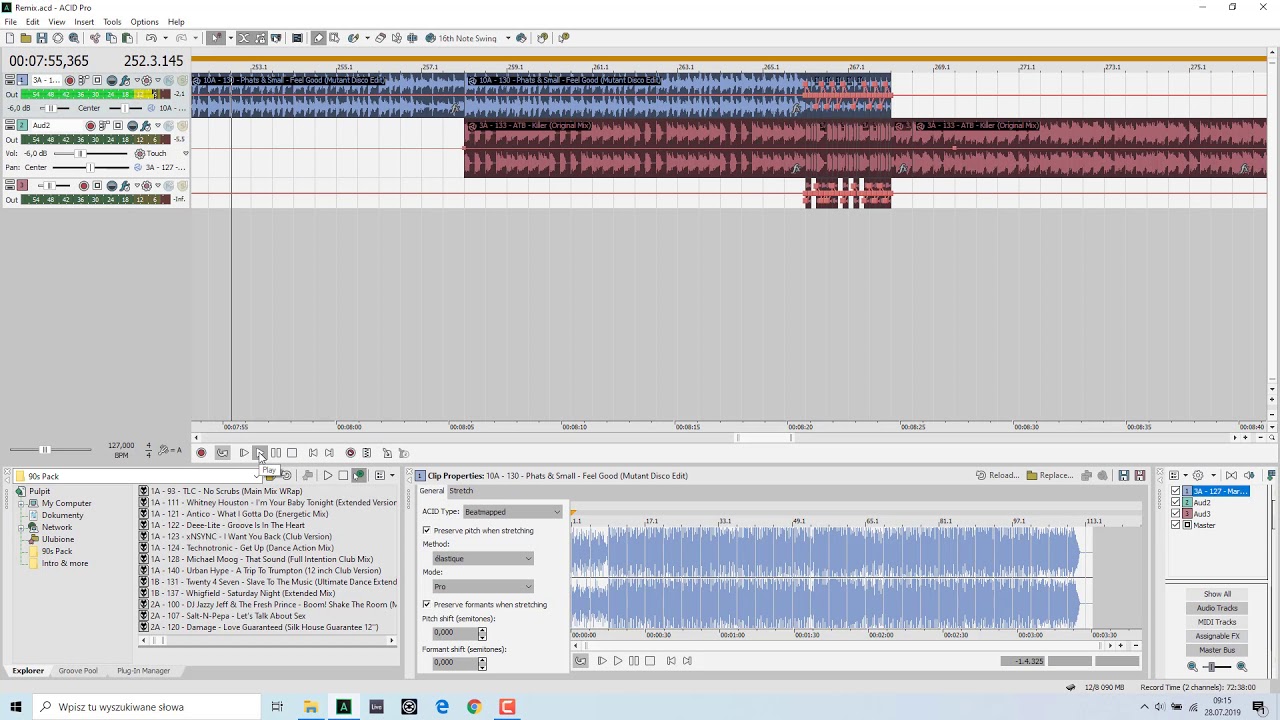This screenshot has width=1280, height=720.
Task: Switch to the Plug-In Manager tab
Action: click(143, 671)
